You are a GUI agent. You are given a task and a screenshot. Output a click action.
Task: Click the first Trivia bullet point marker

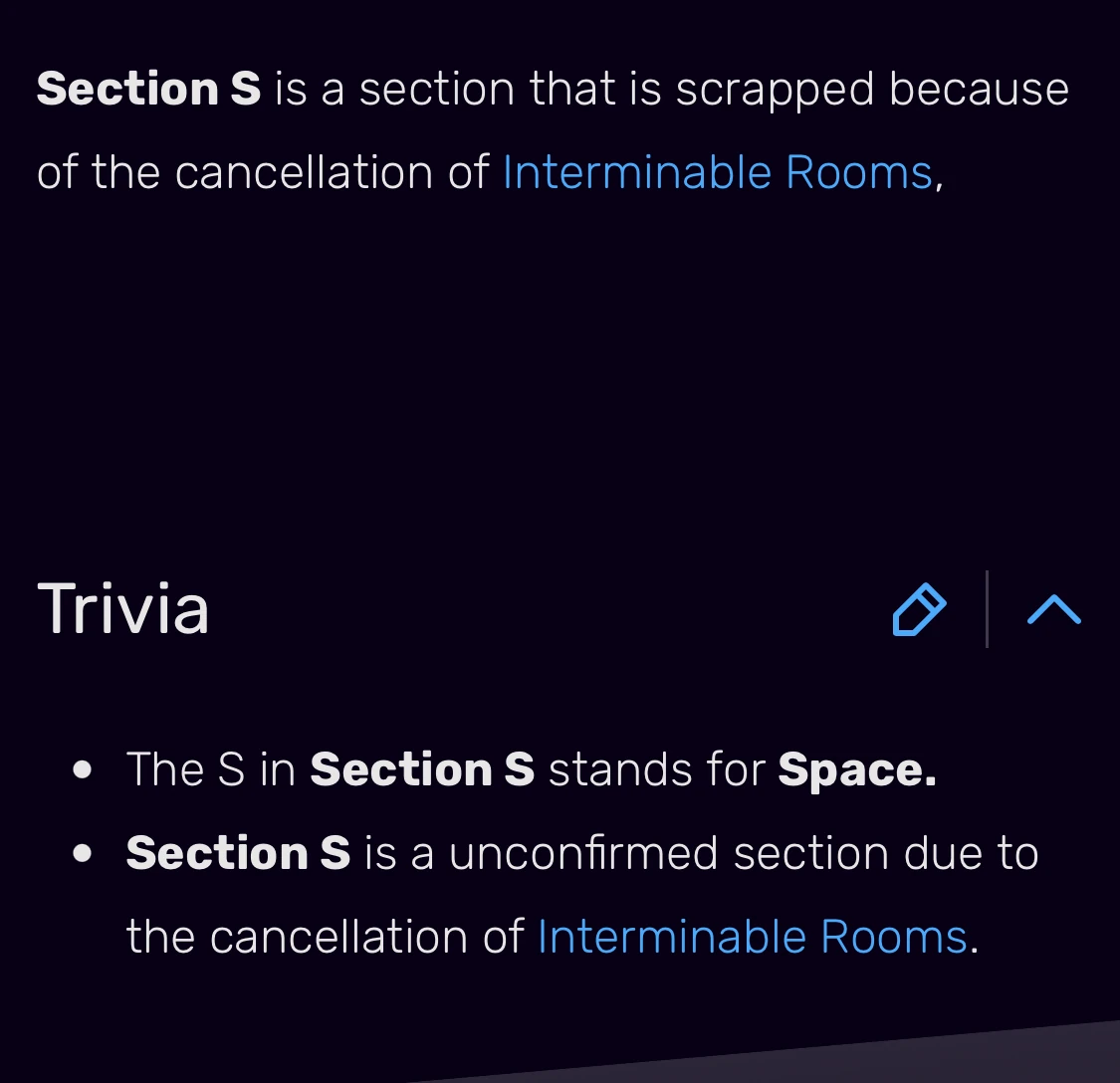[x=84, y=769]
